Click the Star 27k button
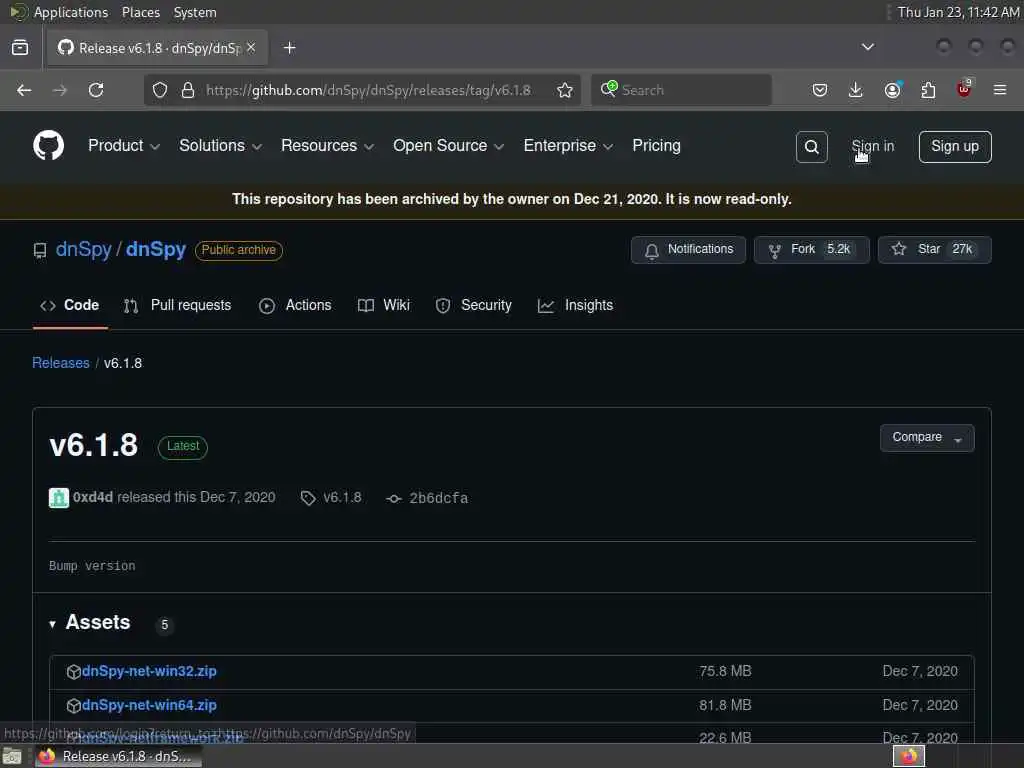Screen dimensions: 1024x768 935,249
